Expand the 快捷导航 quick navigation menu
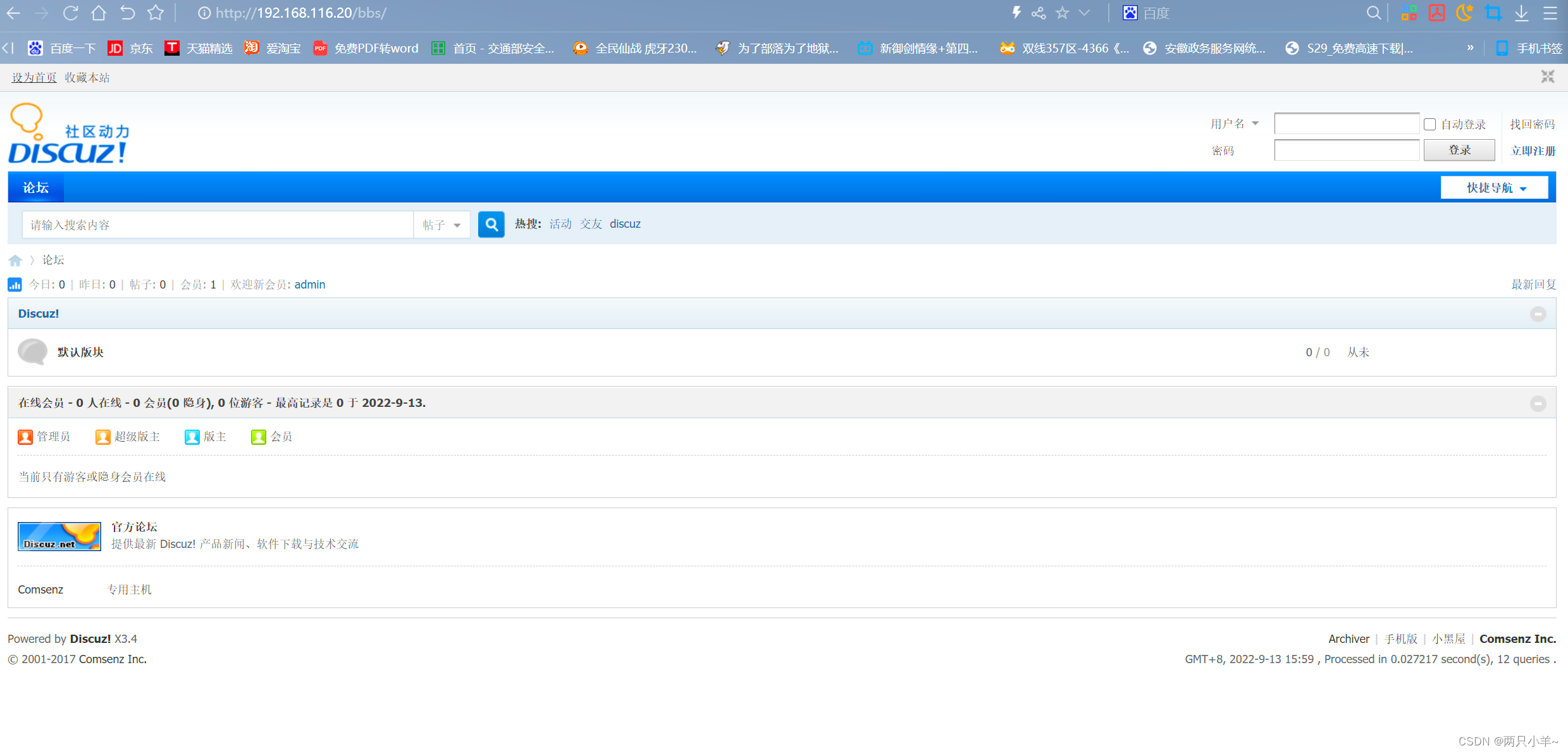The width and height of the screenshot is (1568, 753). point(1494,188)
